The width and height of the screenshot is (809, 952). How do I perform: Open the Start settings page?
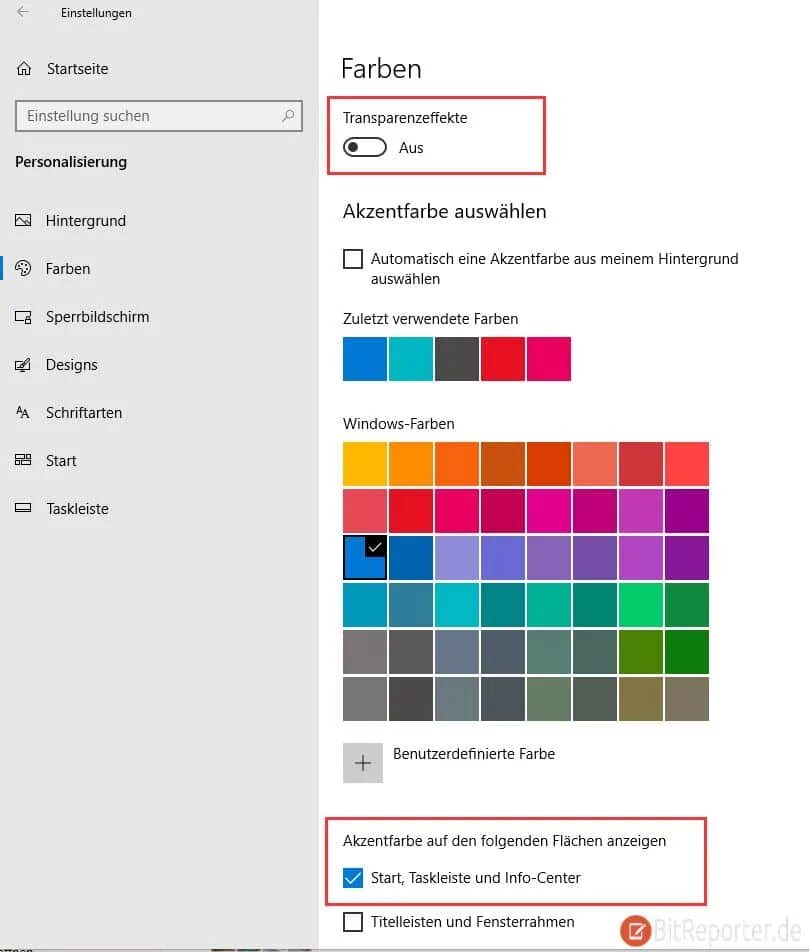[61, 461]
